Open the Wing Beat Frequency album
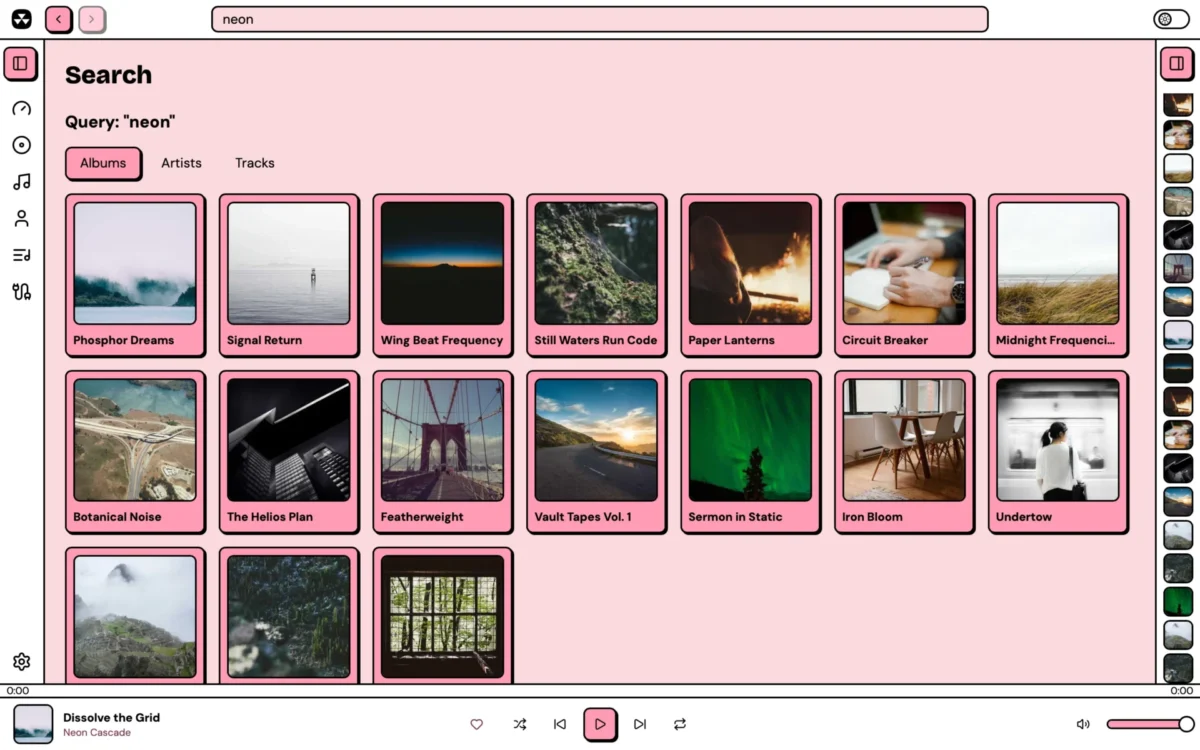 click(443, 275)
